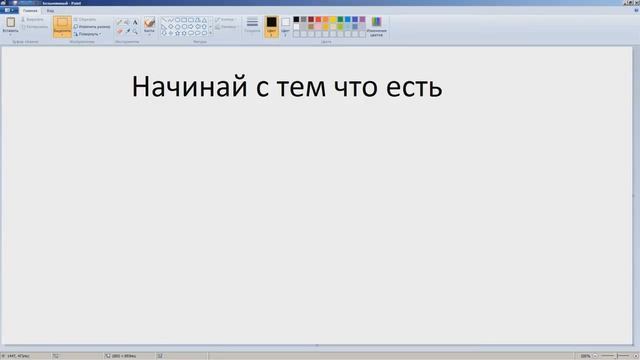
Task: Click Resize (Изменить размер) button
Action: click(92, 27)
